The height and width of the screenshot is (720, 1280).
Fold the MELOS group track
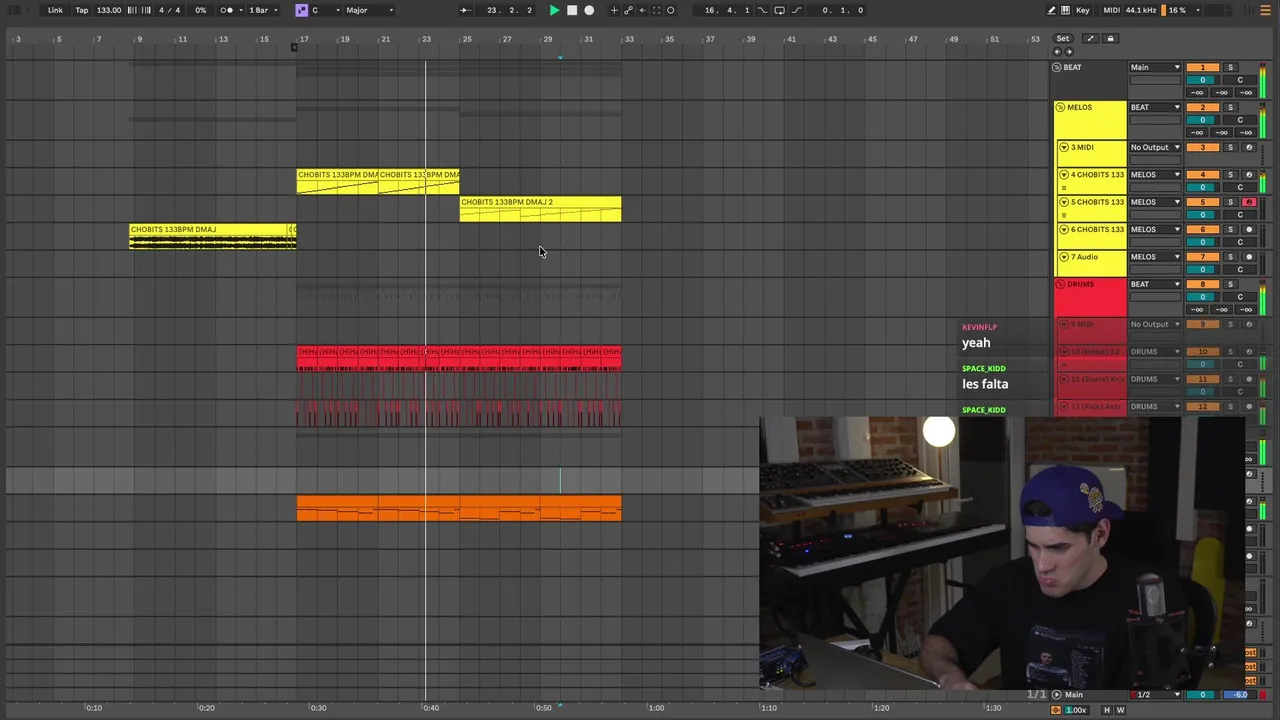tap(1061, 107)
